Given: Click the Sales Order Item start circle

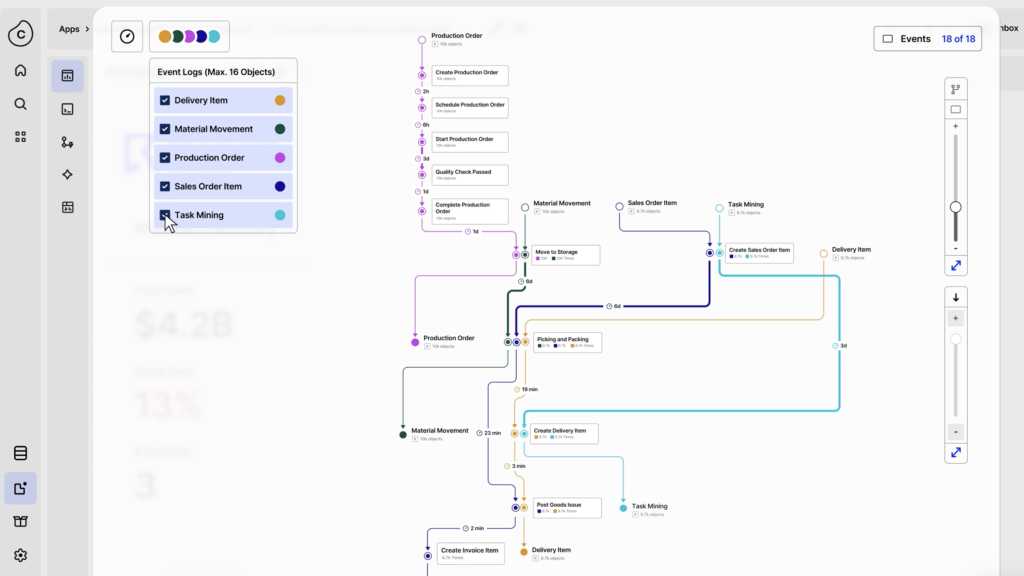Looking at the screenshot, I should [619, 206].
